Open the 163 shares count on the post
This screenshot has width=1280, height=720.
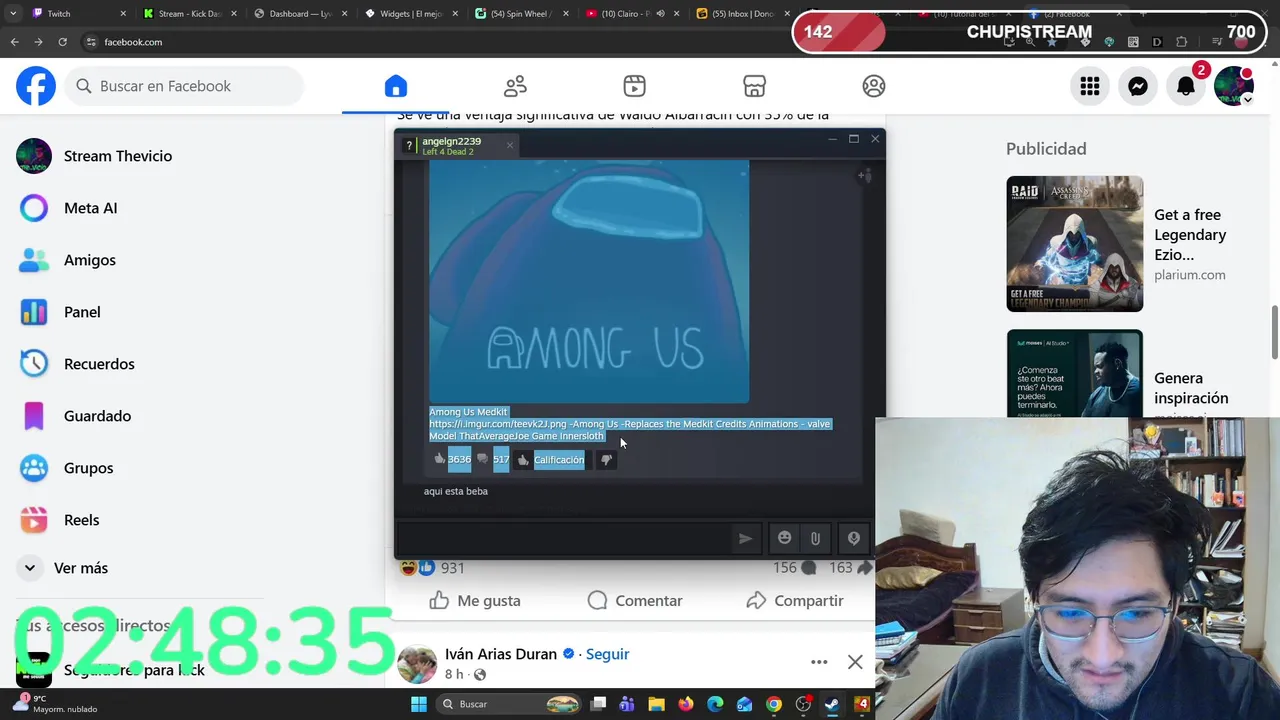coord(849,568)
